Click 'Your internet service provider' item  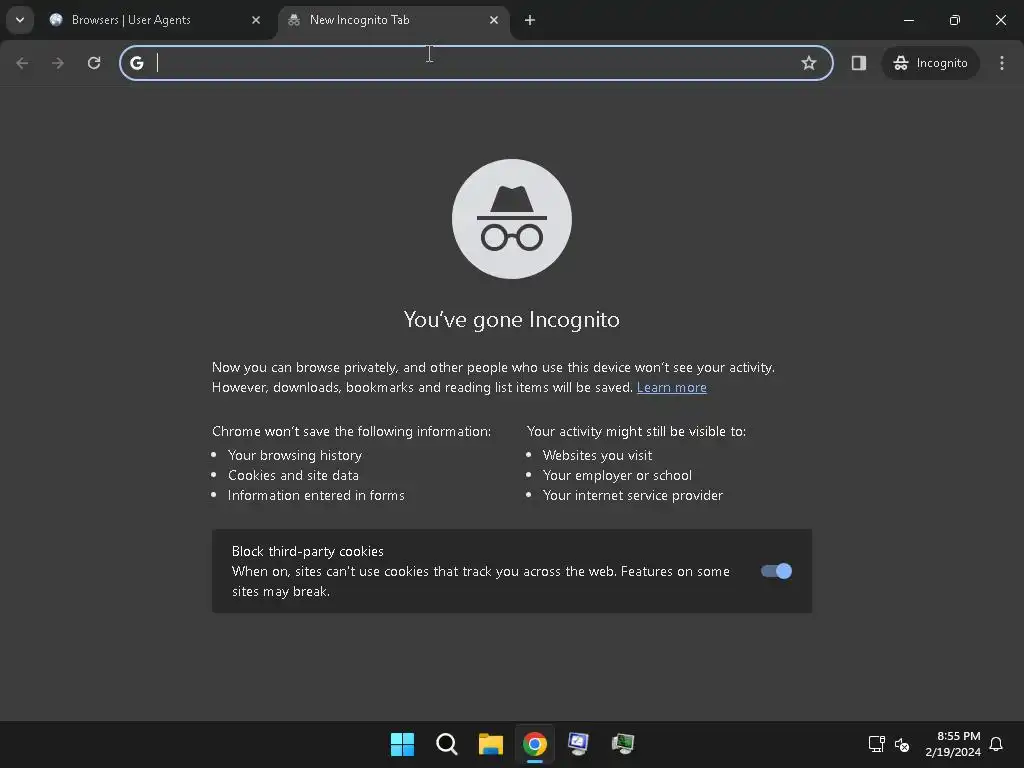[633, 495]
